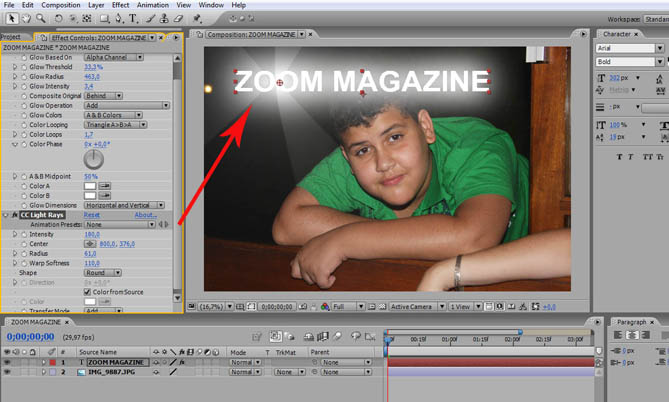Screen dimensions: 669x402
Task: Select the Horizontal Type tool
Action: tap(134, 18)
